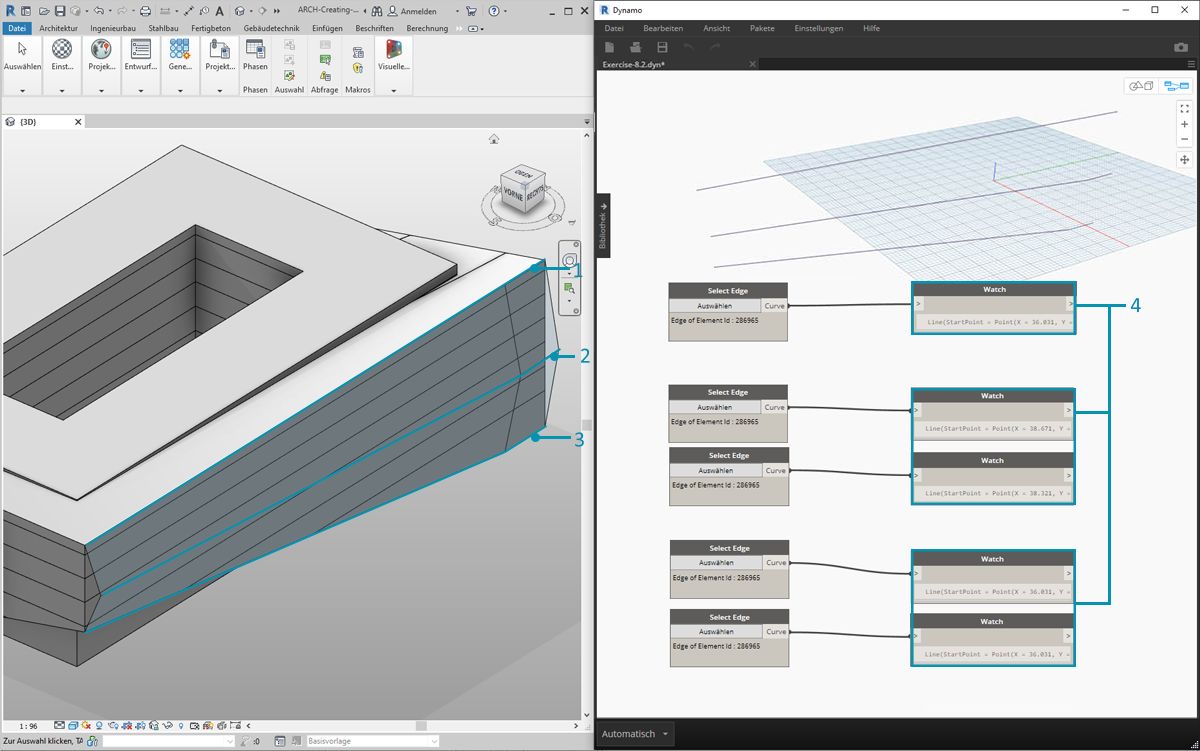Activate Dynamo pan tool icon
Image resolution: width=1200 pixels, height=751 pixels.
pyautogui.click(x=1184, y=159)
